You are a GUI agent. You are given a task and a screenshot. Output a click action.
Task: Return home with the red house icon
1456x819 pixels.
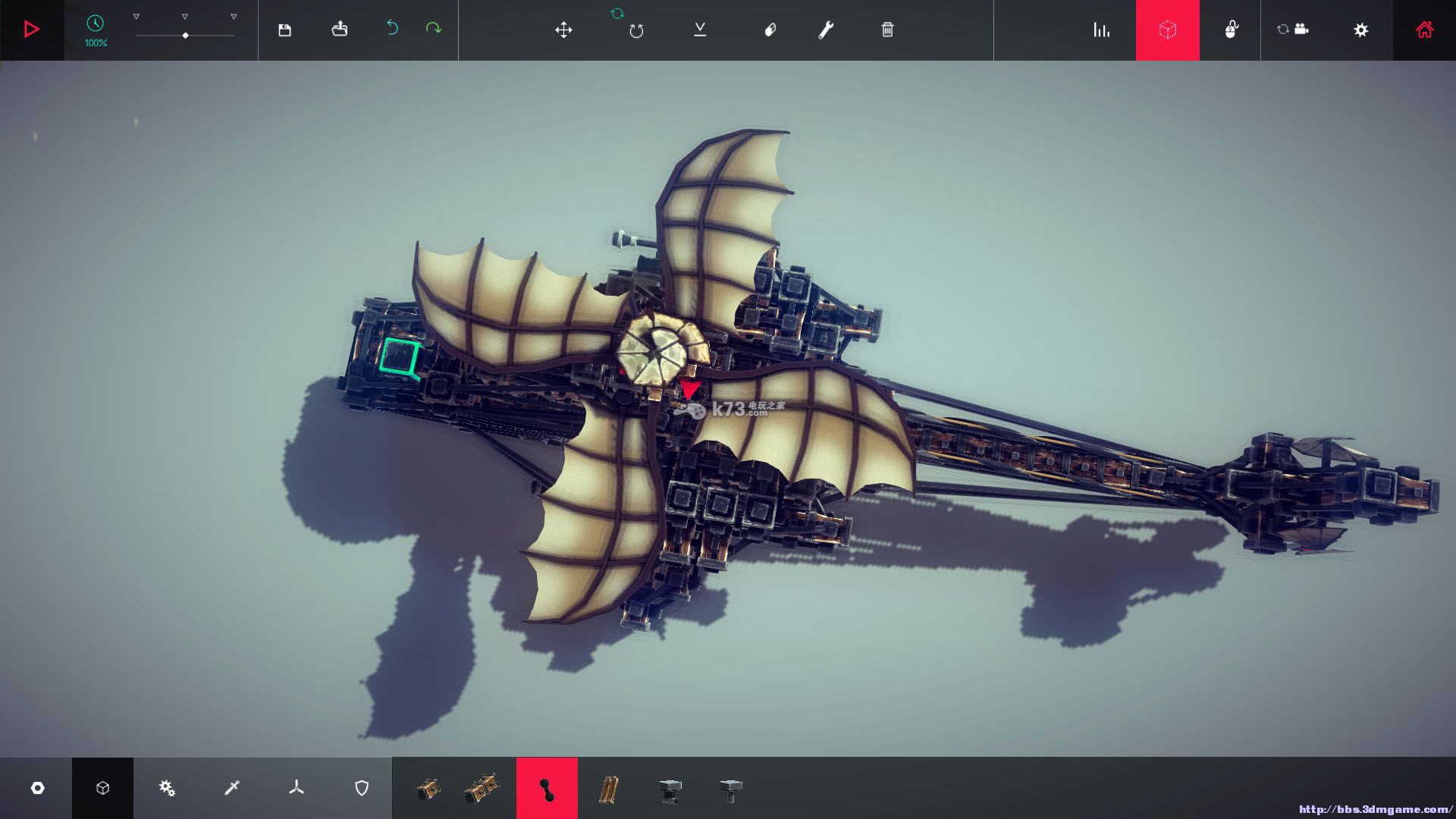pos(1424,30)
